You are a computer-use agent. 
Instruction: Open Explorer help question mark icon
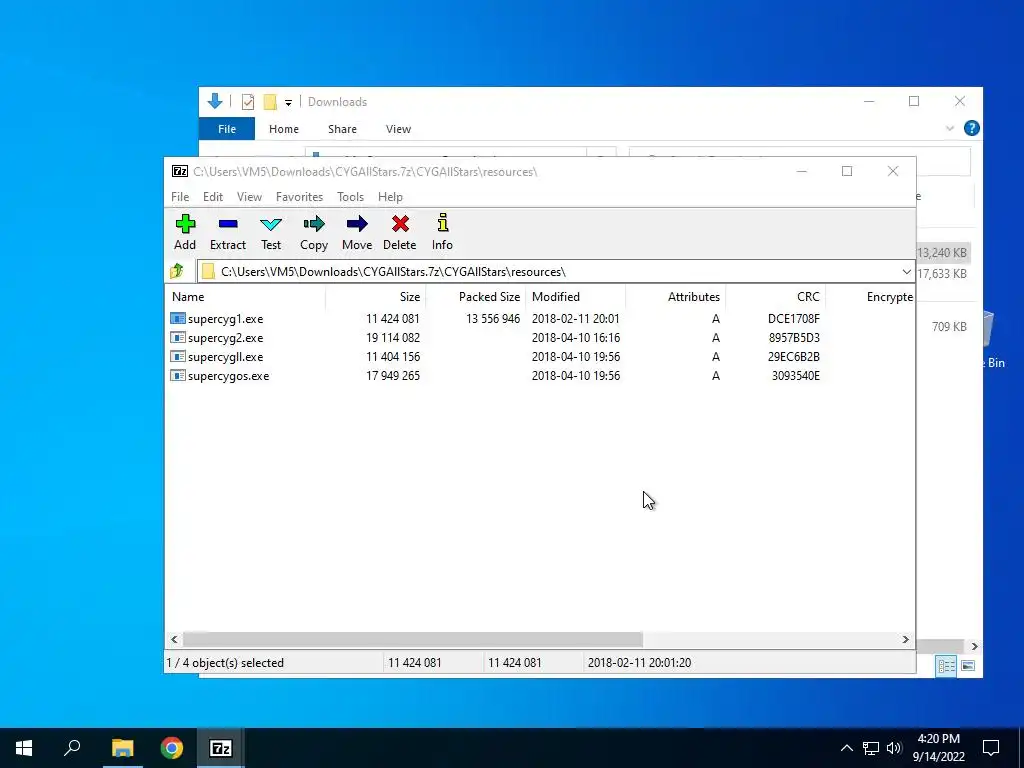pyautogui.click(x=972, y=129)
